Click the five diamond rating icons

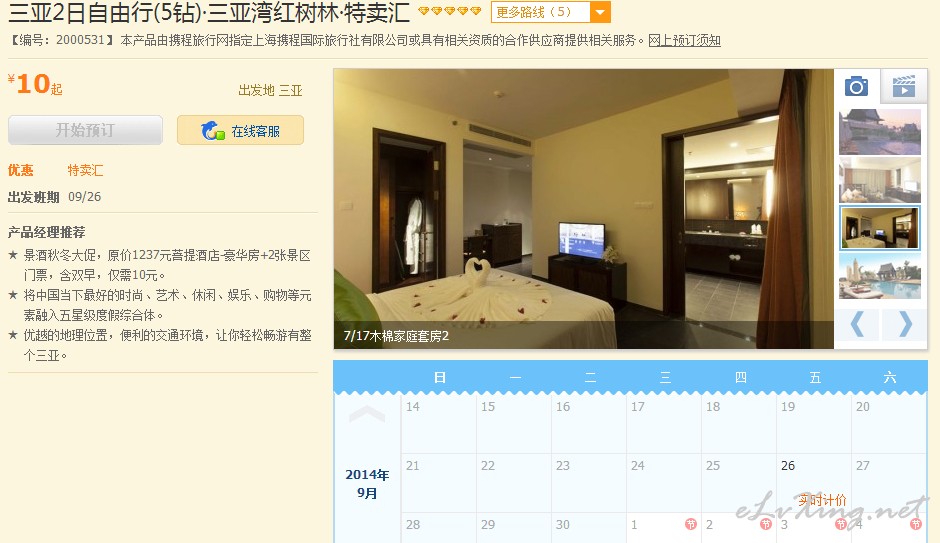click(x=450, y=11)
